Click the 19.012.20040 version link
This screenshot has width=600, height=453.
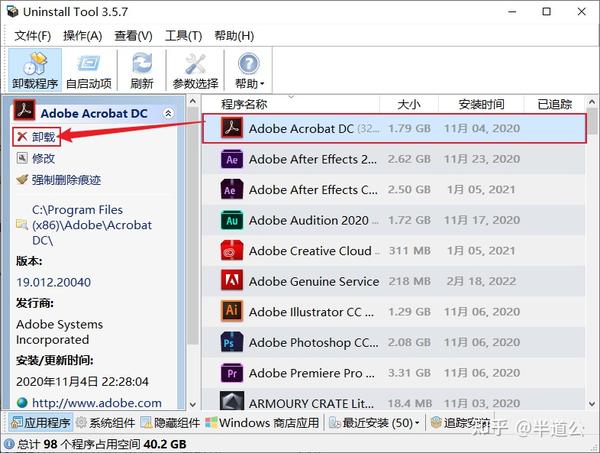tap(54, 282)
